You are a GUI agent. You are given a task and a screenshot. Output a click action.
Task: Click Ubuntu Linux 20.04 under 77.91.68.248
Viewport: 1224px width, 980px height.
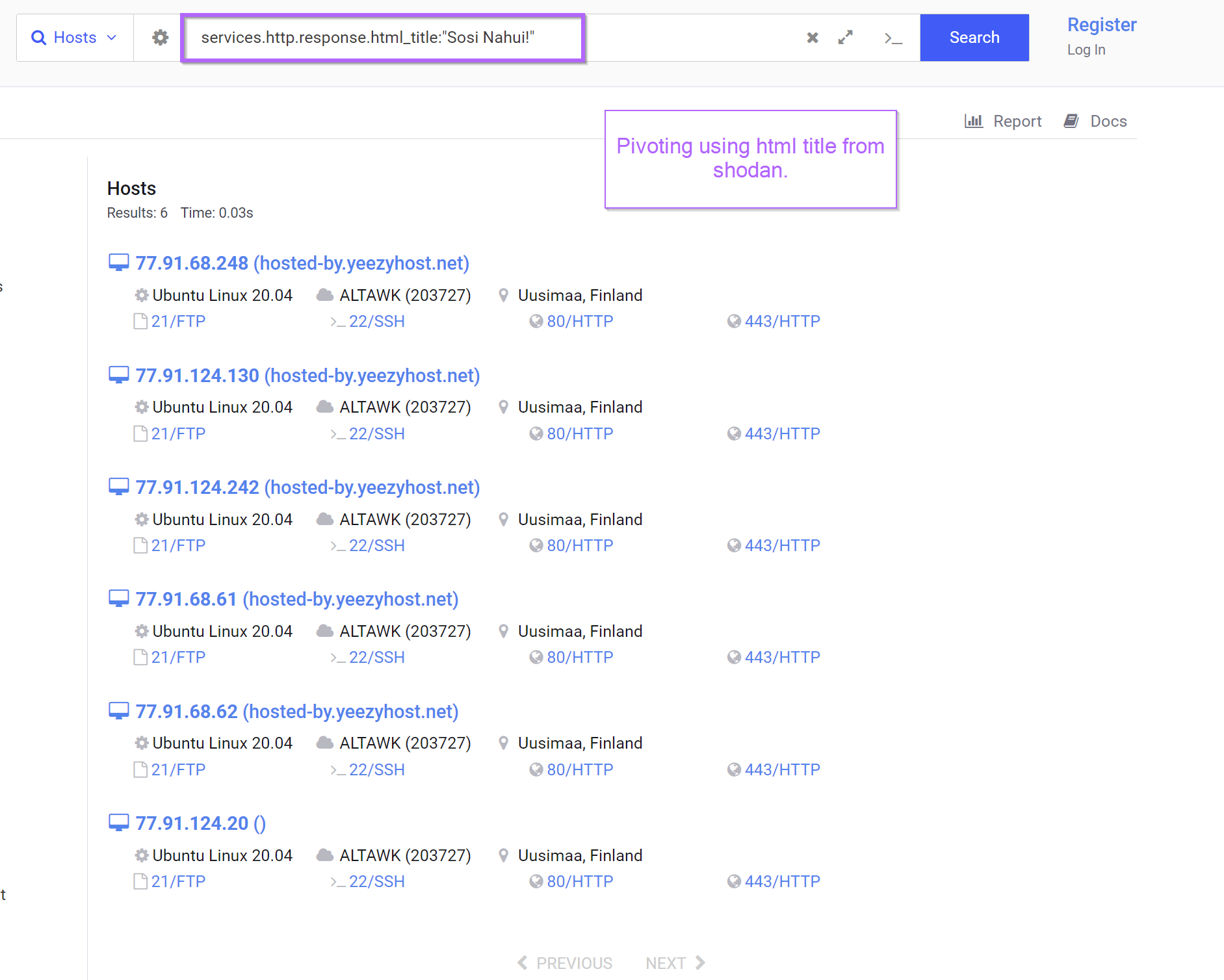(x=222, y=296)
